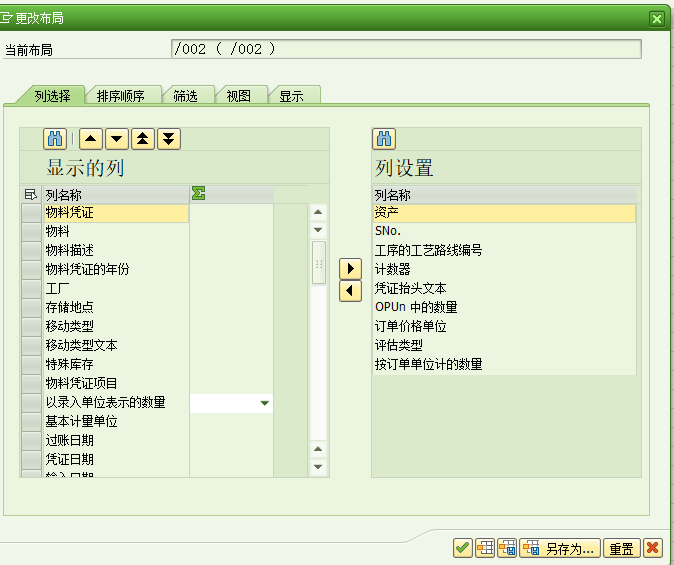This screenshot has height=565, width=674.
Task: Click the red X cancel icon
Action: click(x=653, y=548)
